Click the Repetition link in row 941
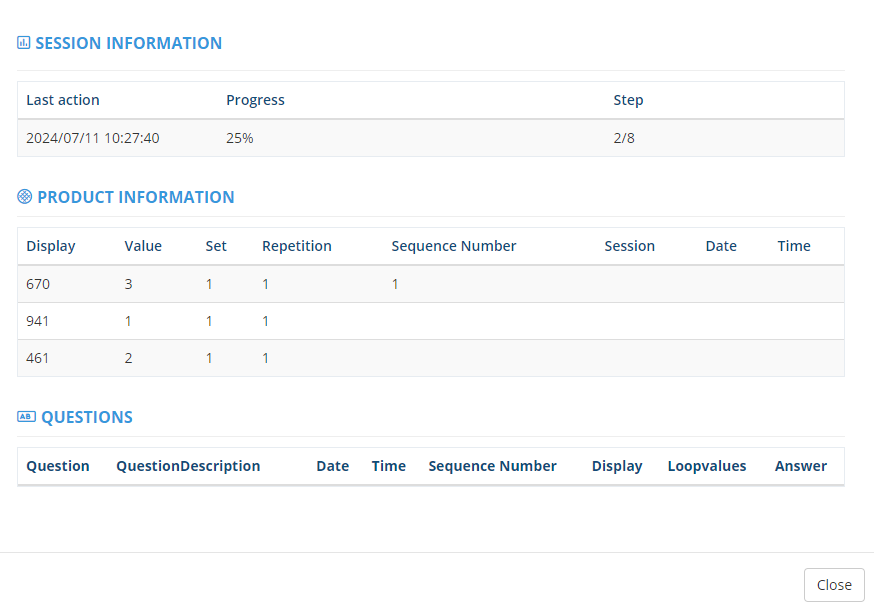This screenshot has width=874, height=612. tap(266, 321)
